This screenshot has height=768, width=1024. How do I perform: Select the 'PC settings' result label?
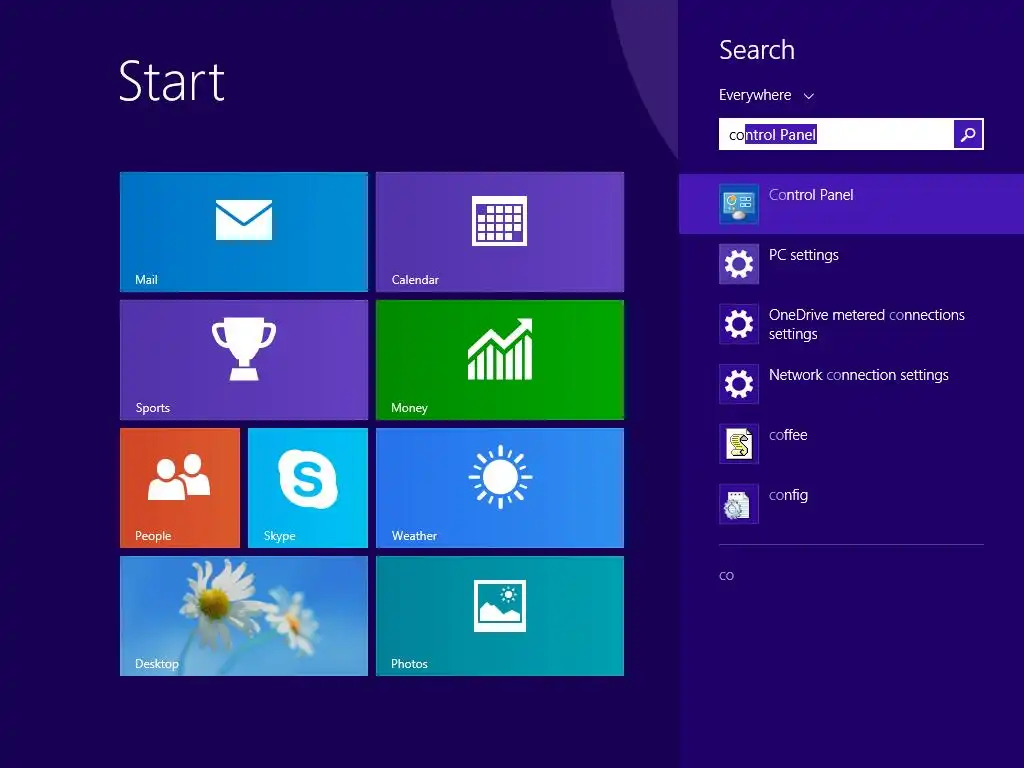pyautogui.click(x=803, y=255)
